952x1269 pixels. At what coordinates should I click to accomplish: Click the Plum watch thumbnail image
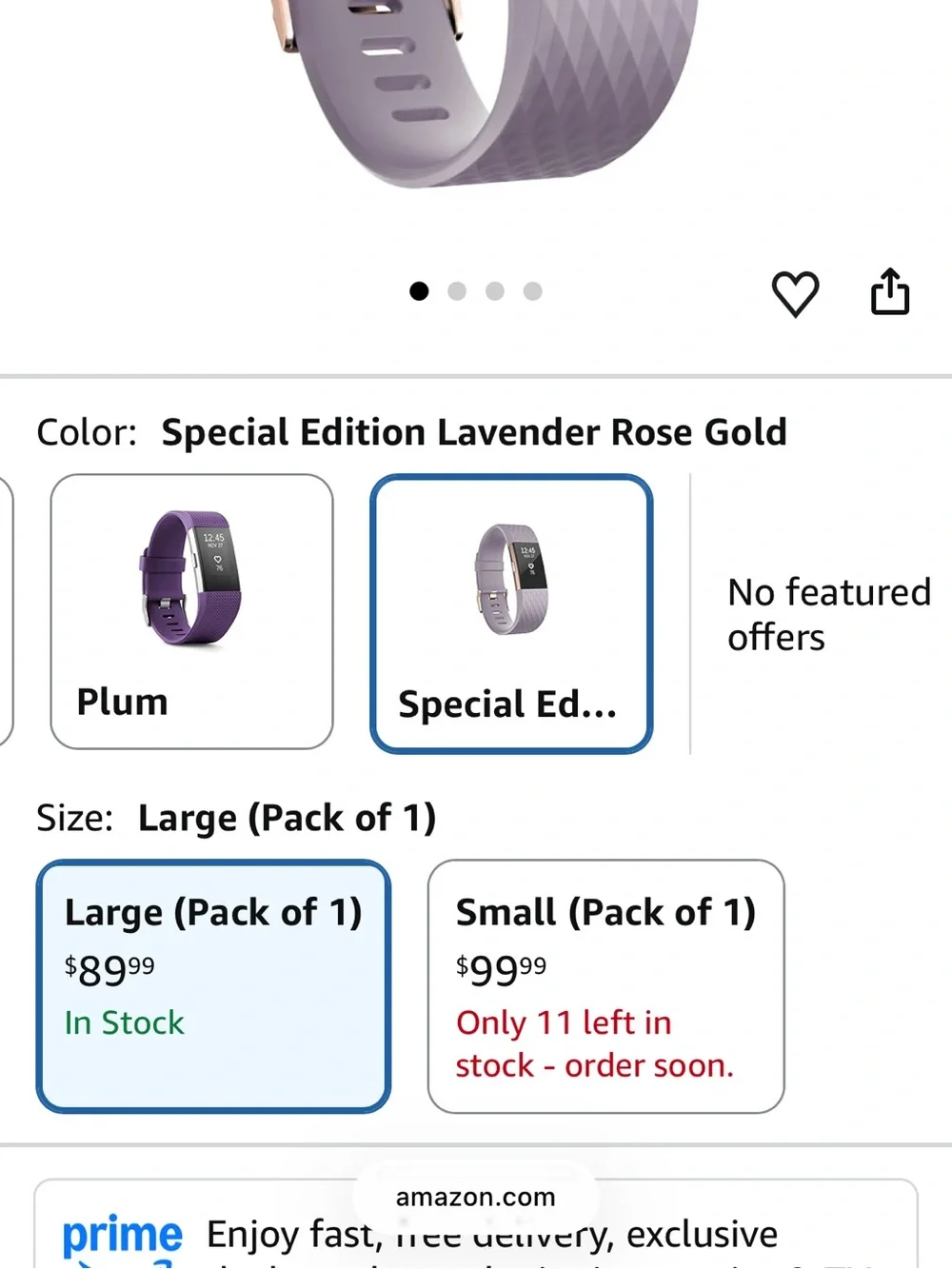tap(190, 578)
